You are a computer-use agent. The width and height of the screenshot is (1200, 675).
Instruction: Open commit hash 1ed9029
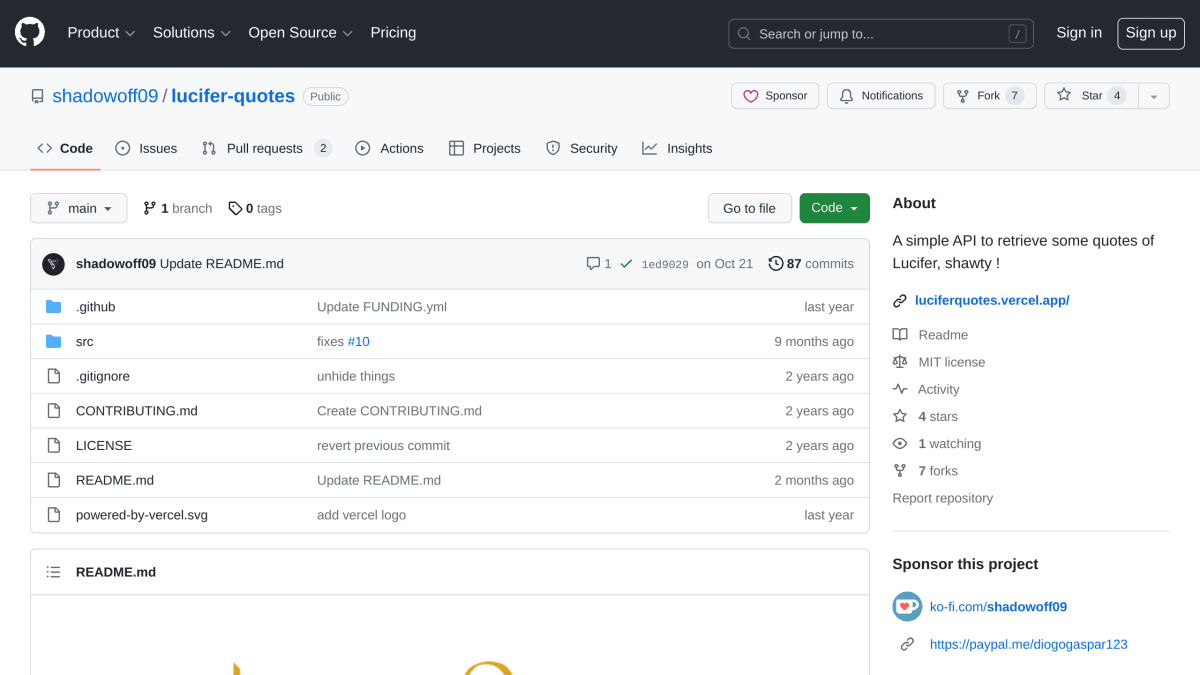tap(665, 264)
